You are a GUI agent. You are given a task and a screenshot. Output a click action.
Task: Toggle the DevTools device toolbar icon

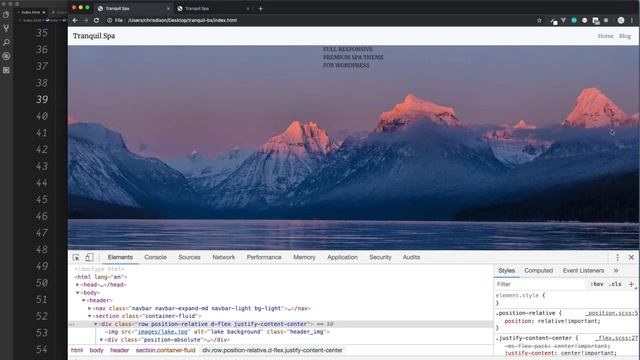[x=89, y=257]
